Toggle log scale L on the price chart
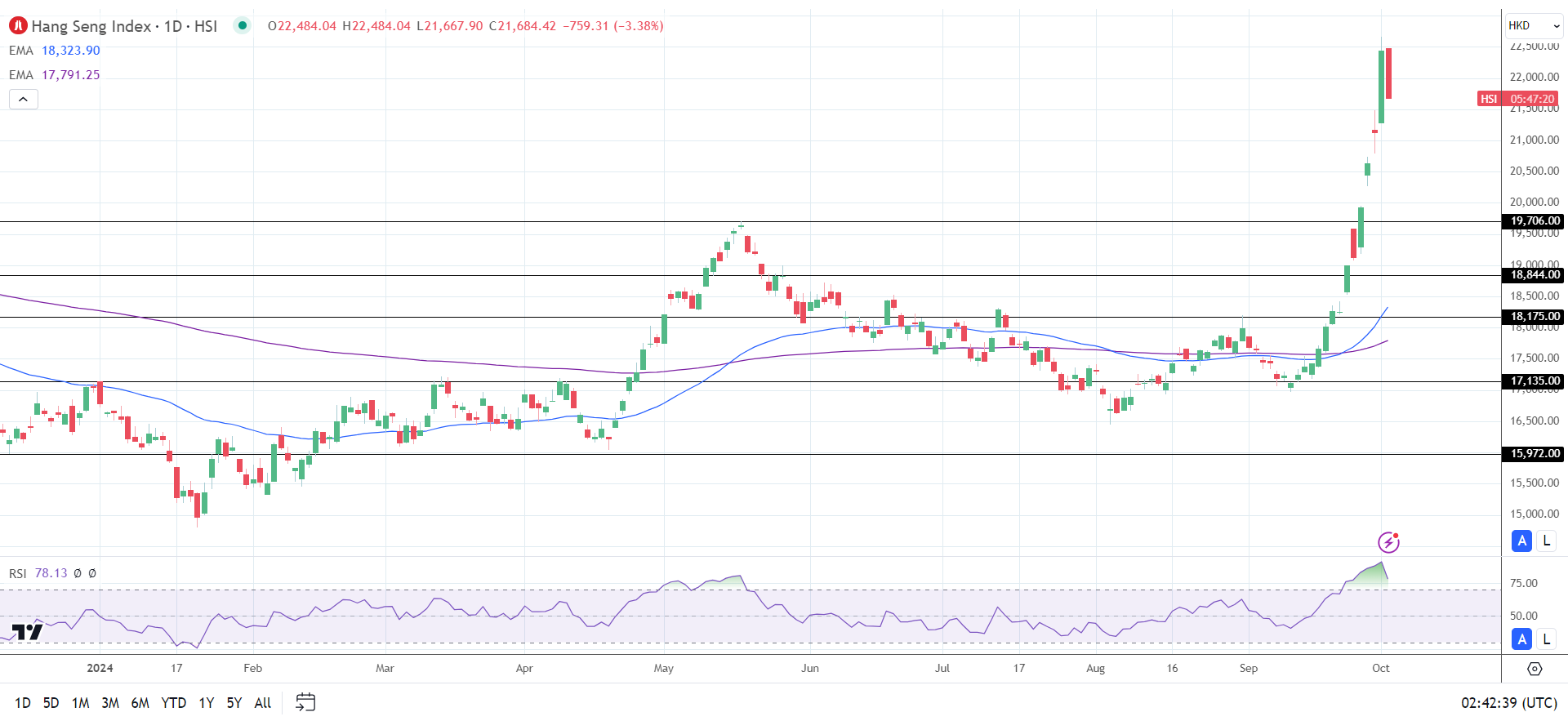The height and width of the screenshot is (721, 1568). point(1546,541)
